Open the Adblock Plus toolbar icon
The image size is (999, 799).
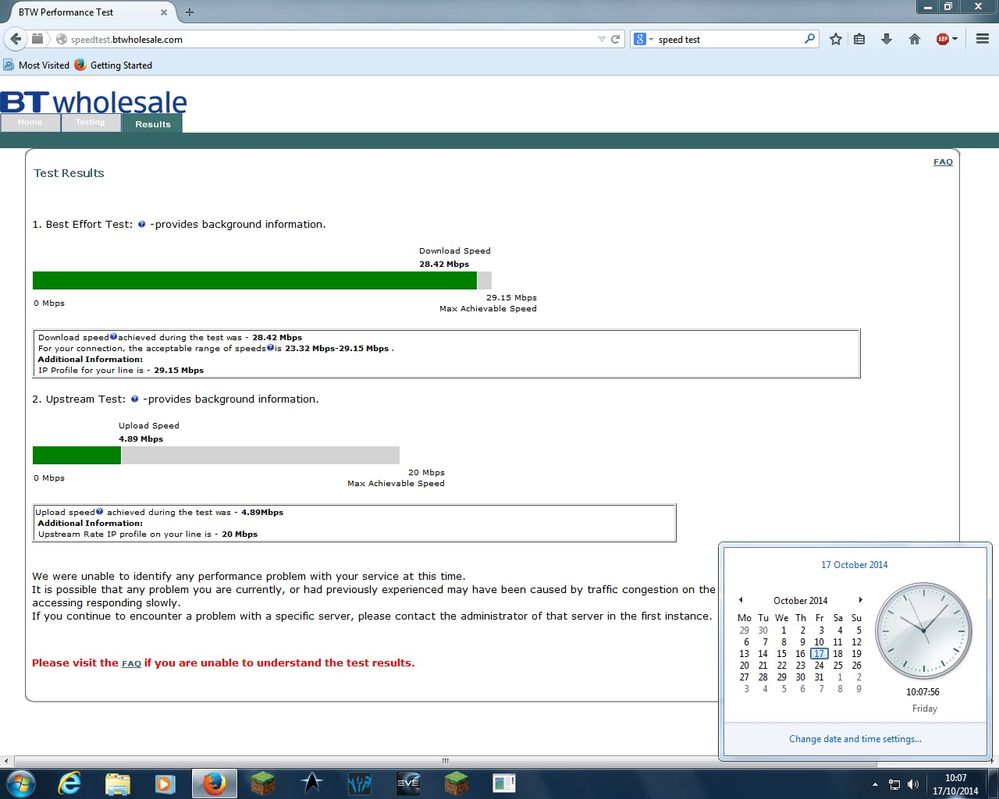[x=943, y=39]
